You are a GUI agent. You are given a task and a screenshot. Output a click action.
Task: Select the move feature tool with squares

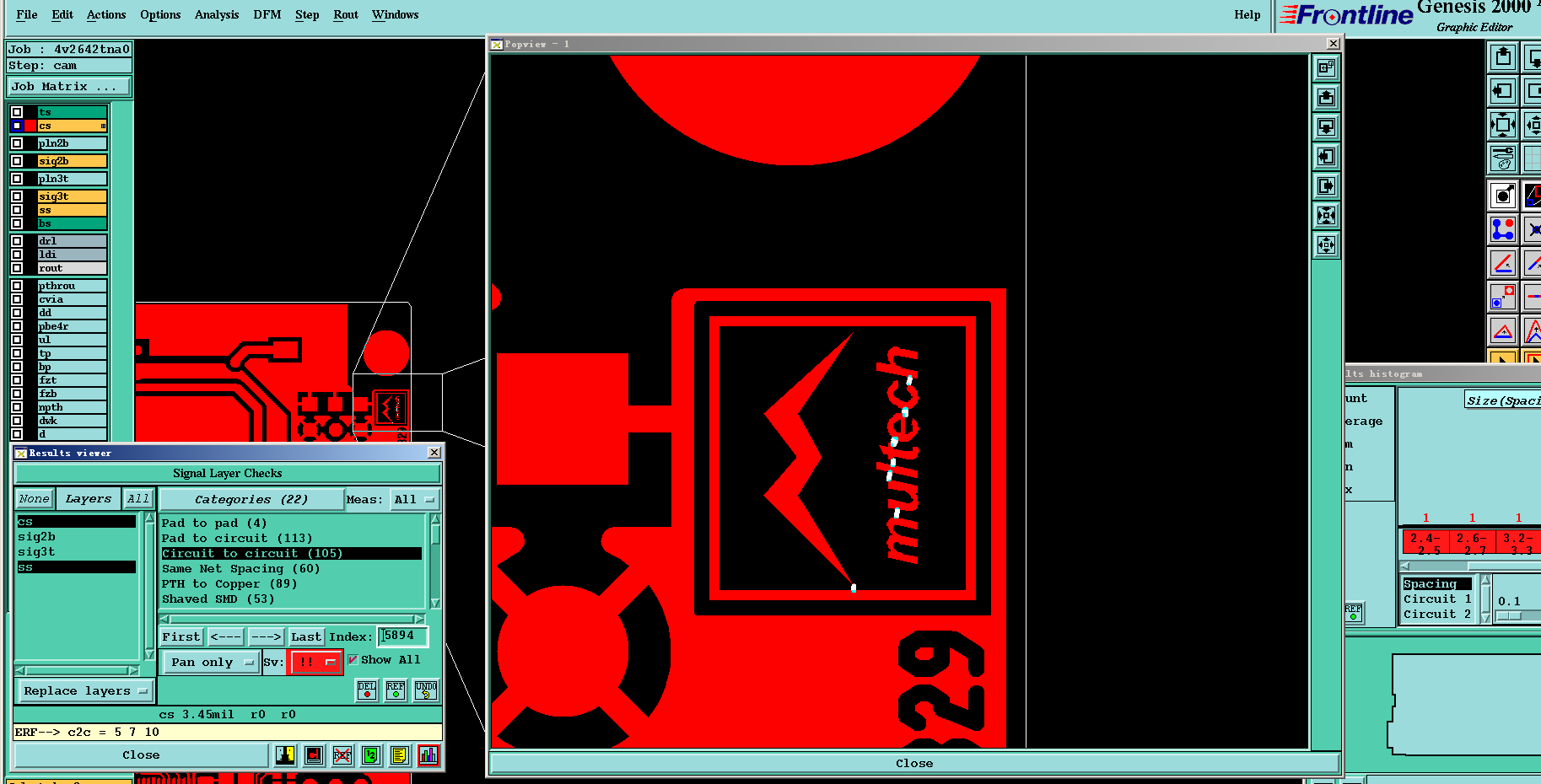pyautogui.click(x=1502, y=297)
